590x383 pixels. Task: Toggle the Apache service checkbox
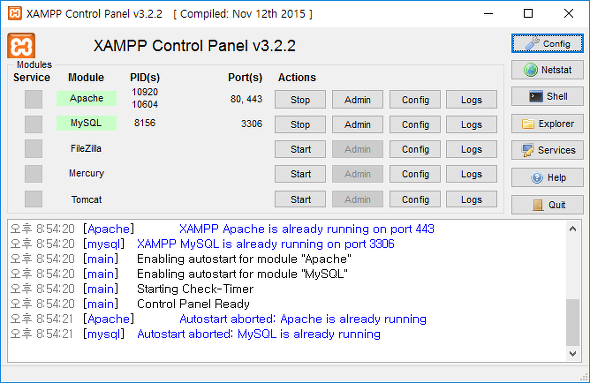(x=33, y=99)
